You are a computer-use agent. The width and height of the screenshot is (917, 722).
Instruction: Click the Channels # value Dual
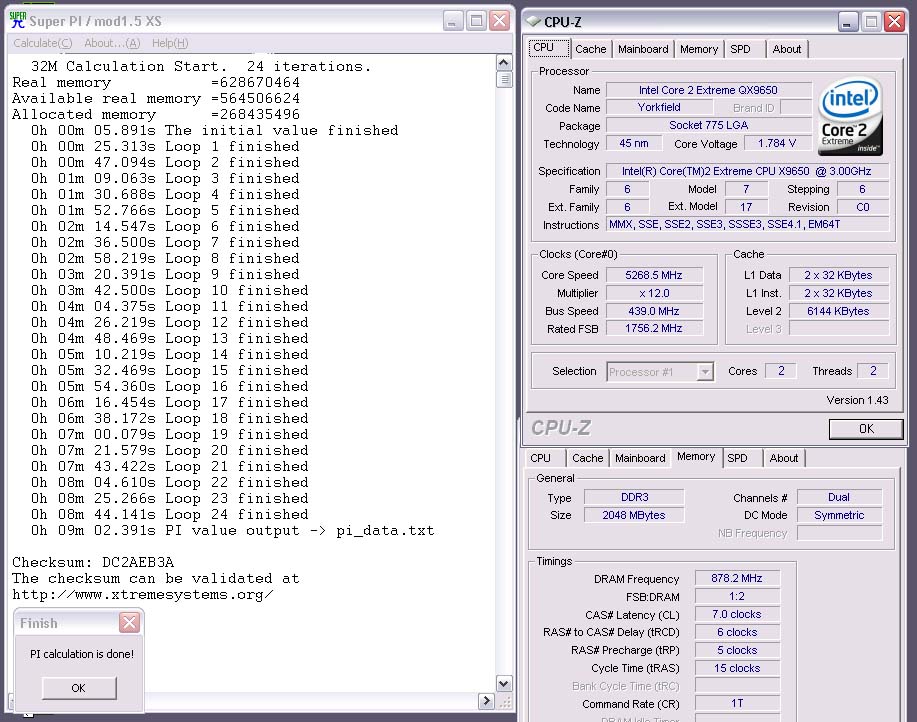[839, 498]
